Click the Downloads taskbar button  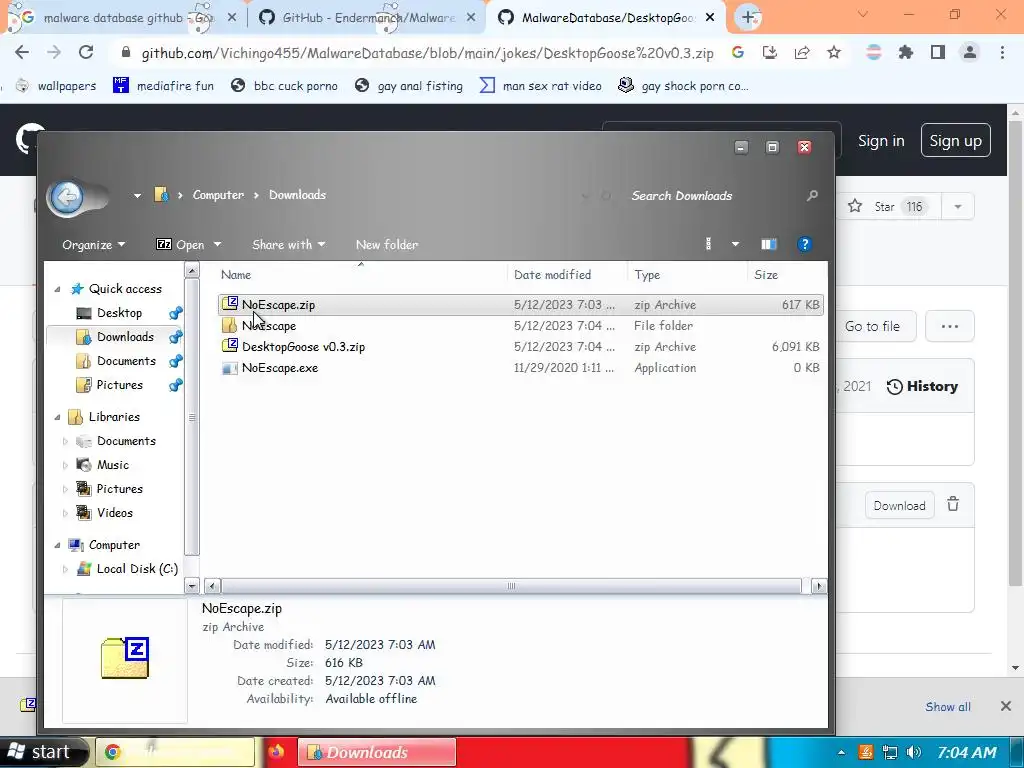(377, 752)
